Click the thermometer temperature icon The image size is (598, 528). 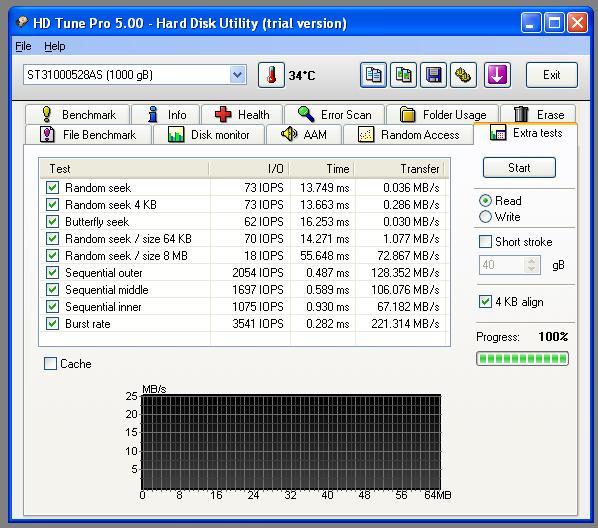coord(271,75)
